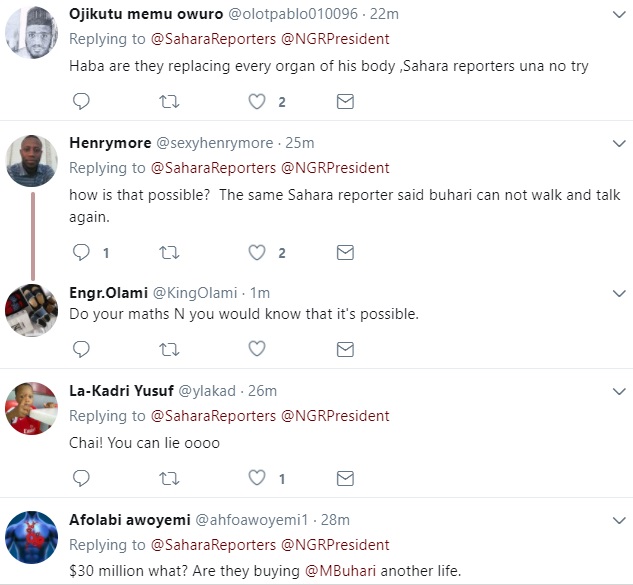Like La-Kadri Yusuf's 'Chai!' tweet
This screenshot has height=585, width=633.
[x=257, y=478]
